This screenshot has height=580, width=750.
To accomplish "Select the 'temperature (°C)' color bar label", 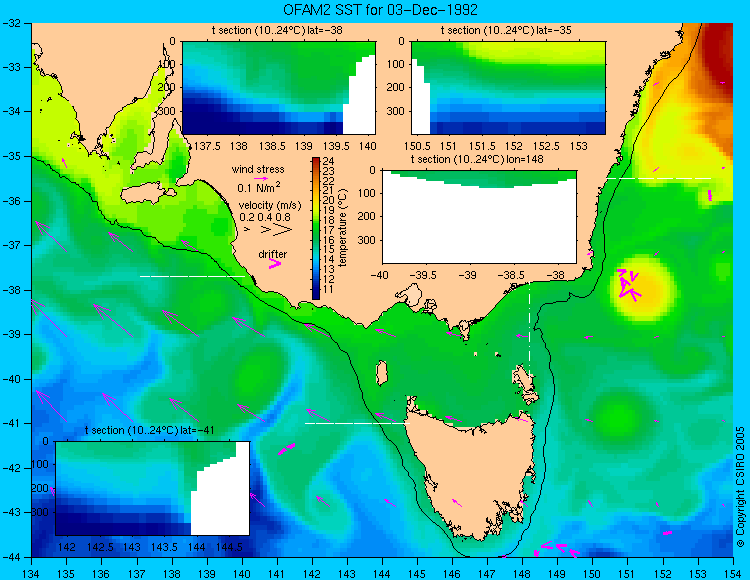I will pyautogui.click(x=342, y=228).
